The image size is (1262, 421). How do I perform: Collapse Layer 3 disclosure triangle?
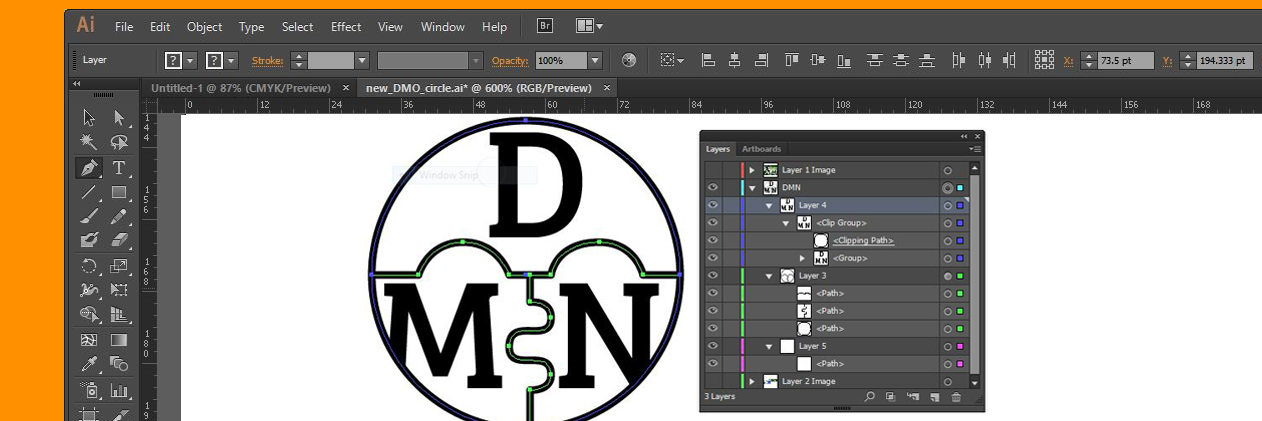click(769, 275)
